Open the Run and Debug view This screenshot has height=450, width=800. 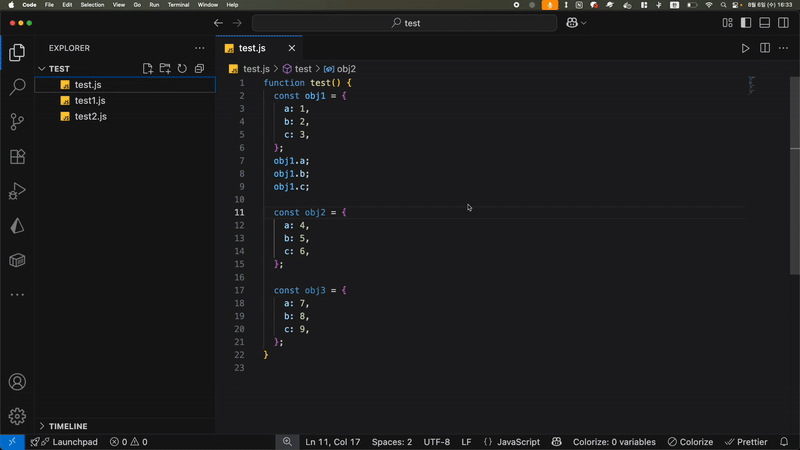[x=17, y=191]
